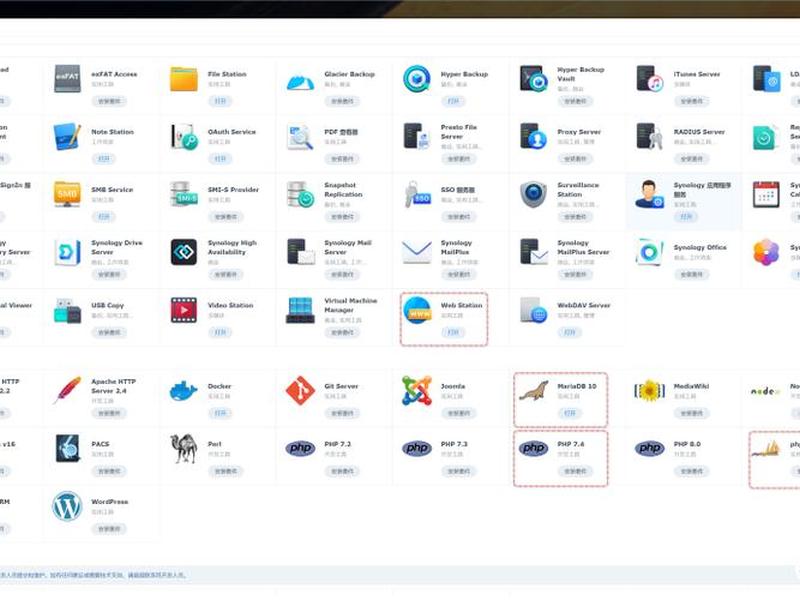Click the OAuth Service icon
Viewport: 800px width, 600px height.
click(184, 136)
